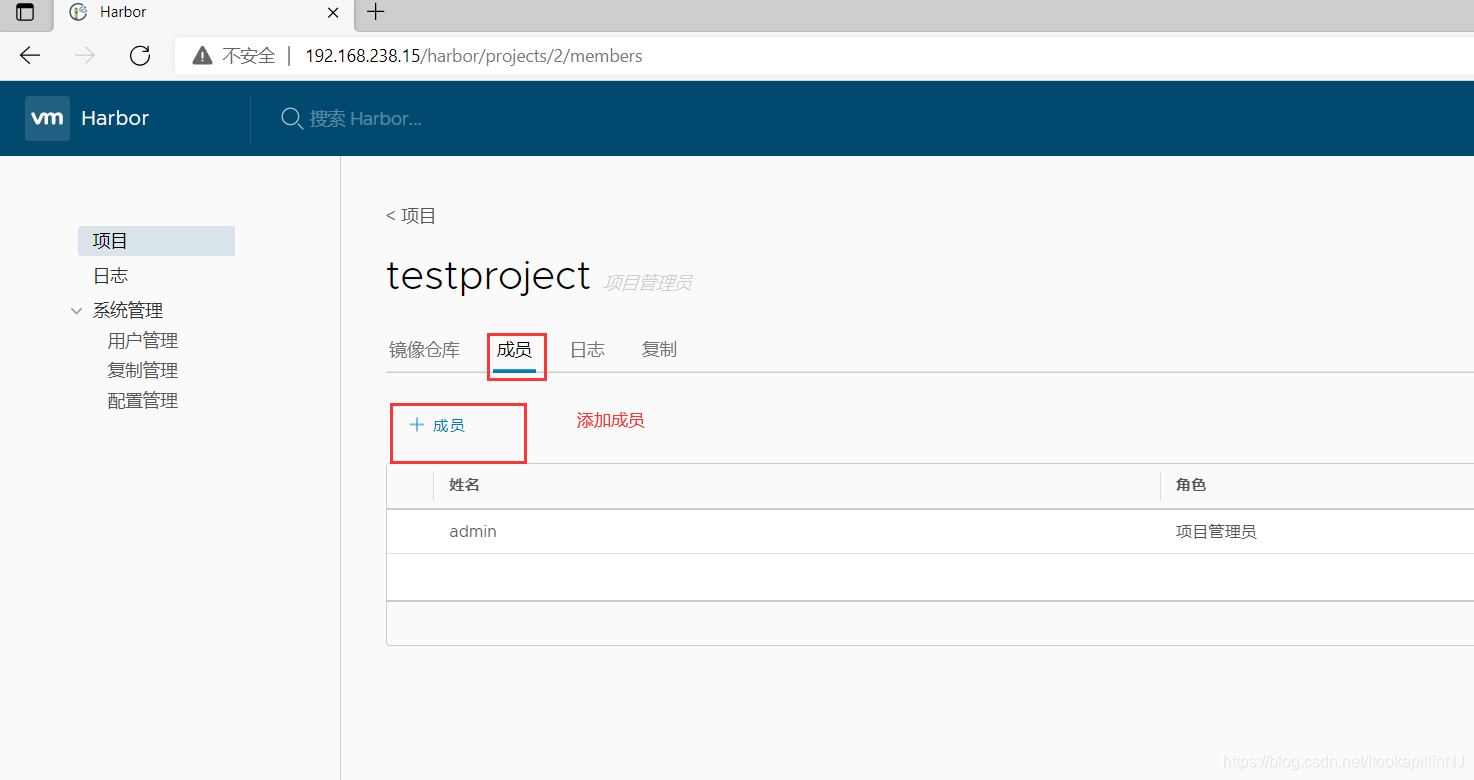The width and height of the screenshot is (1474, 780).
Task: Sort by 角色 column header
Action: pyautogui.click(x=1191, y=485)
